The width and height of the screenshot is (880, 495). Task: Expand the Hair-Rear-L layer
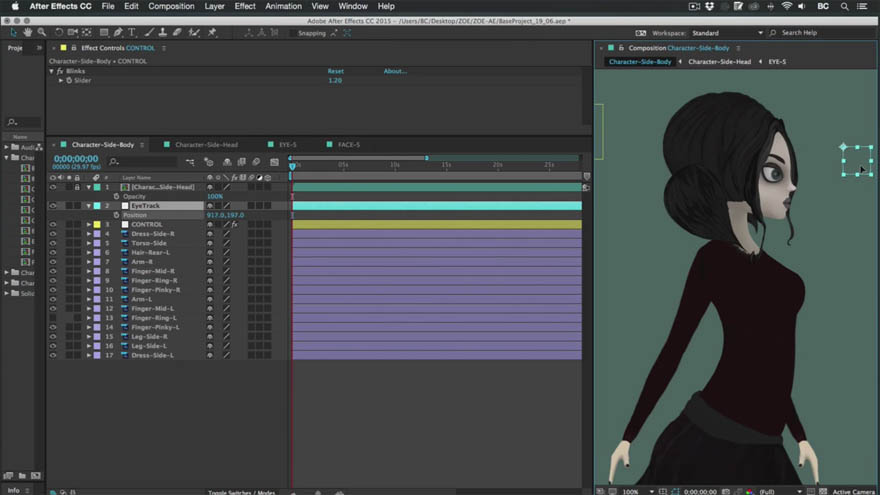(89, 253)
